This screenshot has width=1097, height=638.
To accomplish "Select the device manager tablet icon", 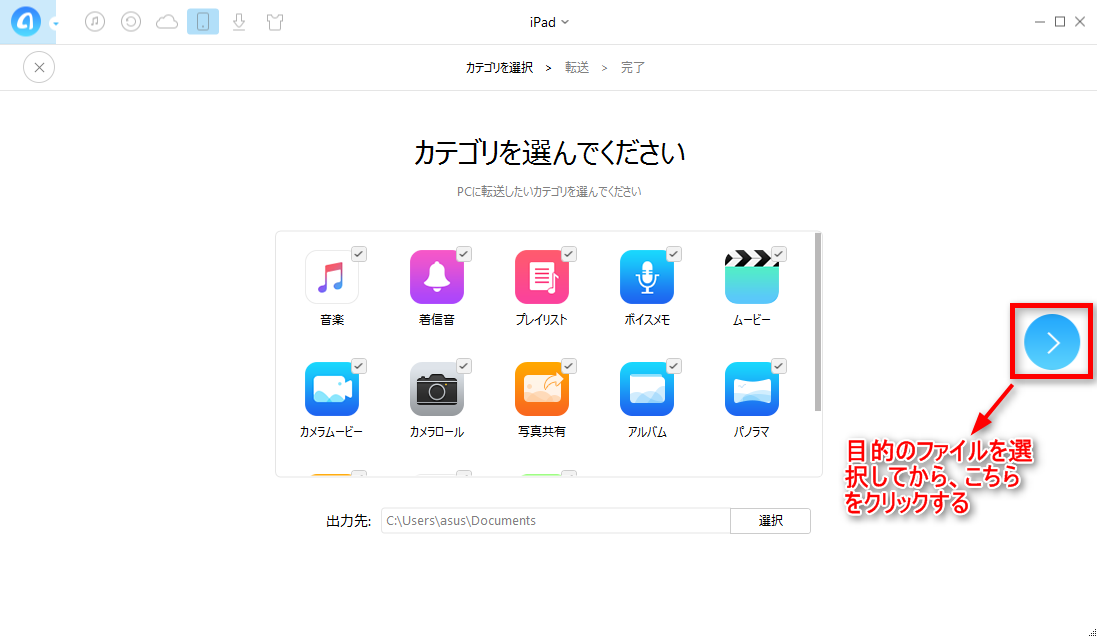I will click(203, 22).
